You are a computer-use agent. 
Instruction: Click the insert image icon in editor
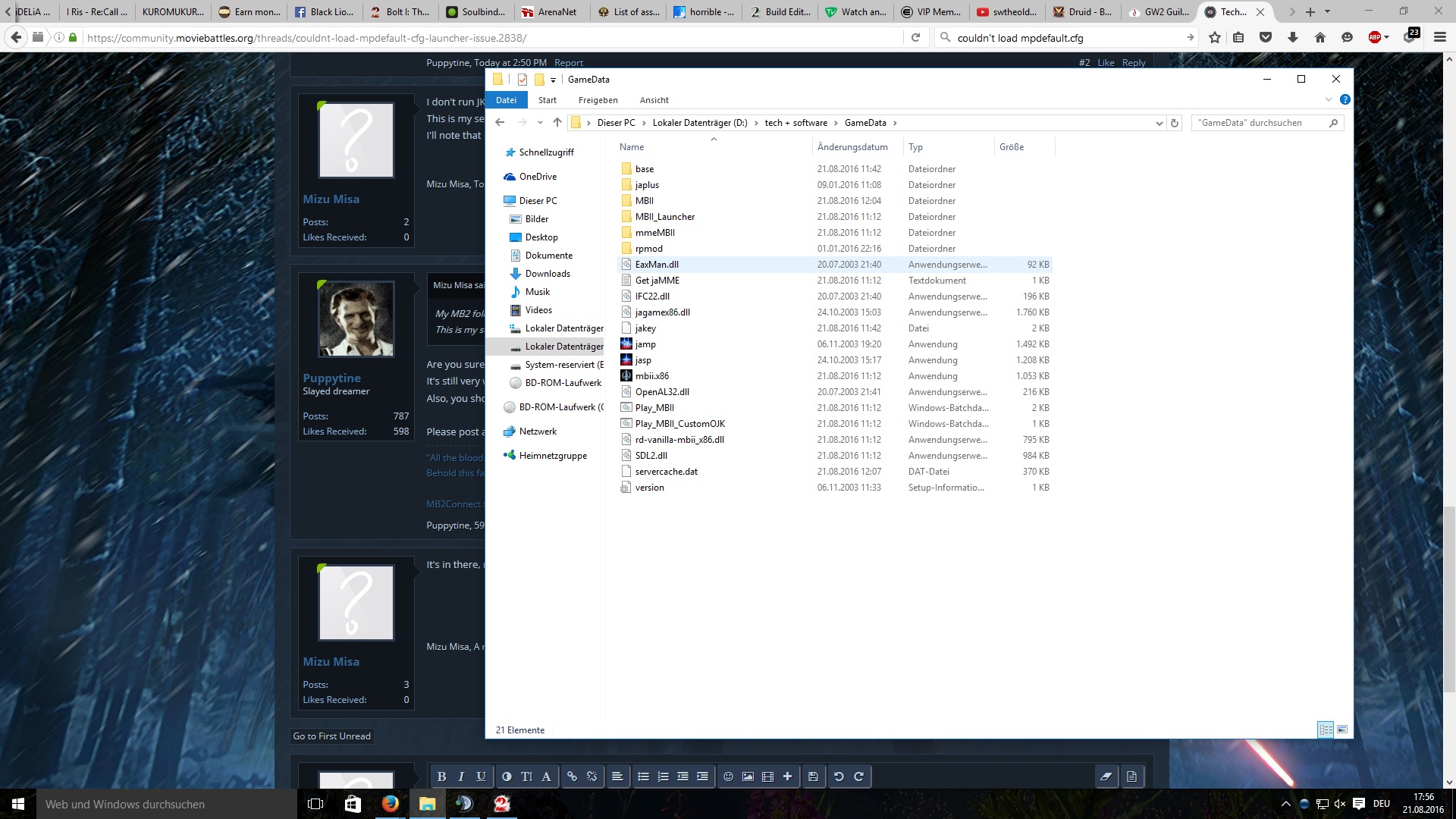click(x=748, y=777)
